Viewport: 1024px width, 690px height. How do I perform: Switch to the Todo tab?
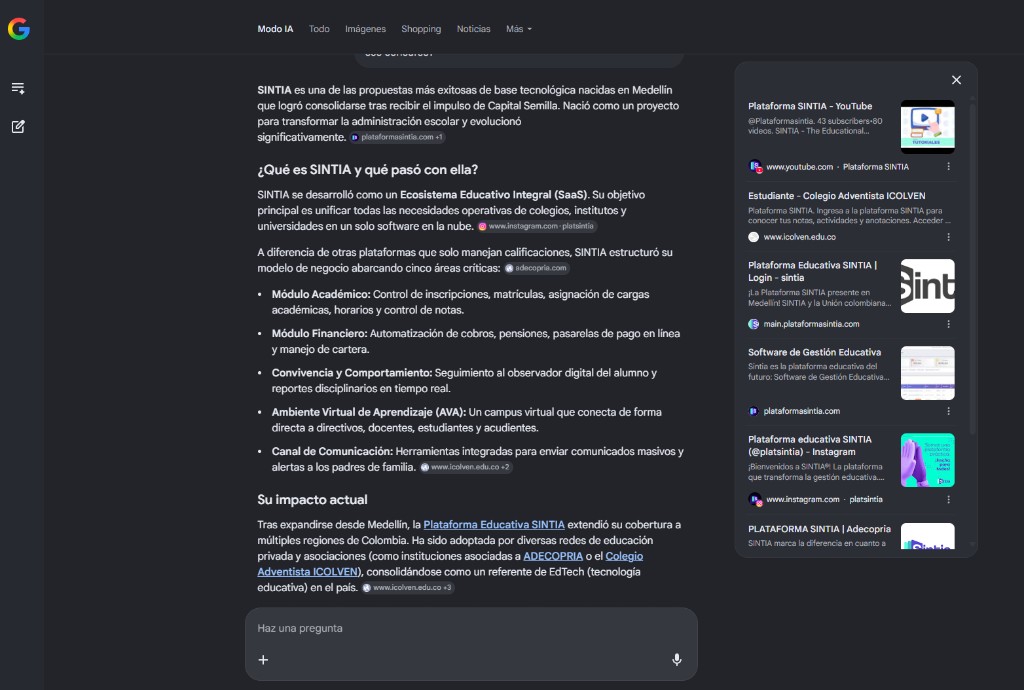tap(319, 29)
